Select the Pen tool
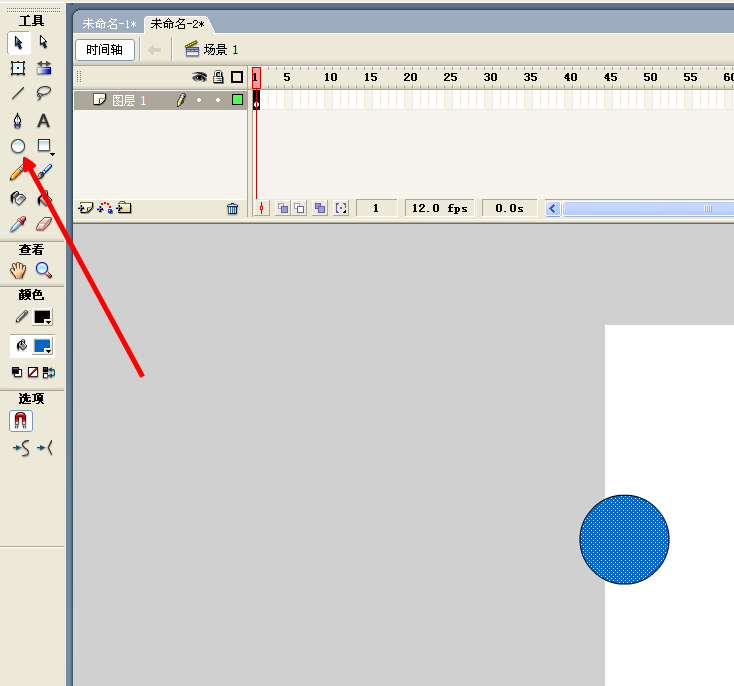The image size is (734, 686). coord(18,120)
